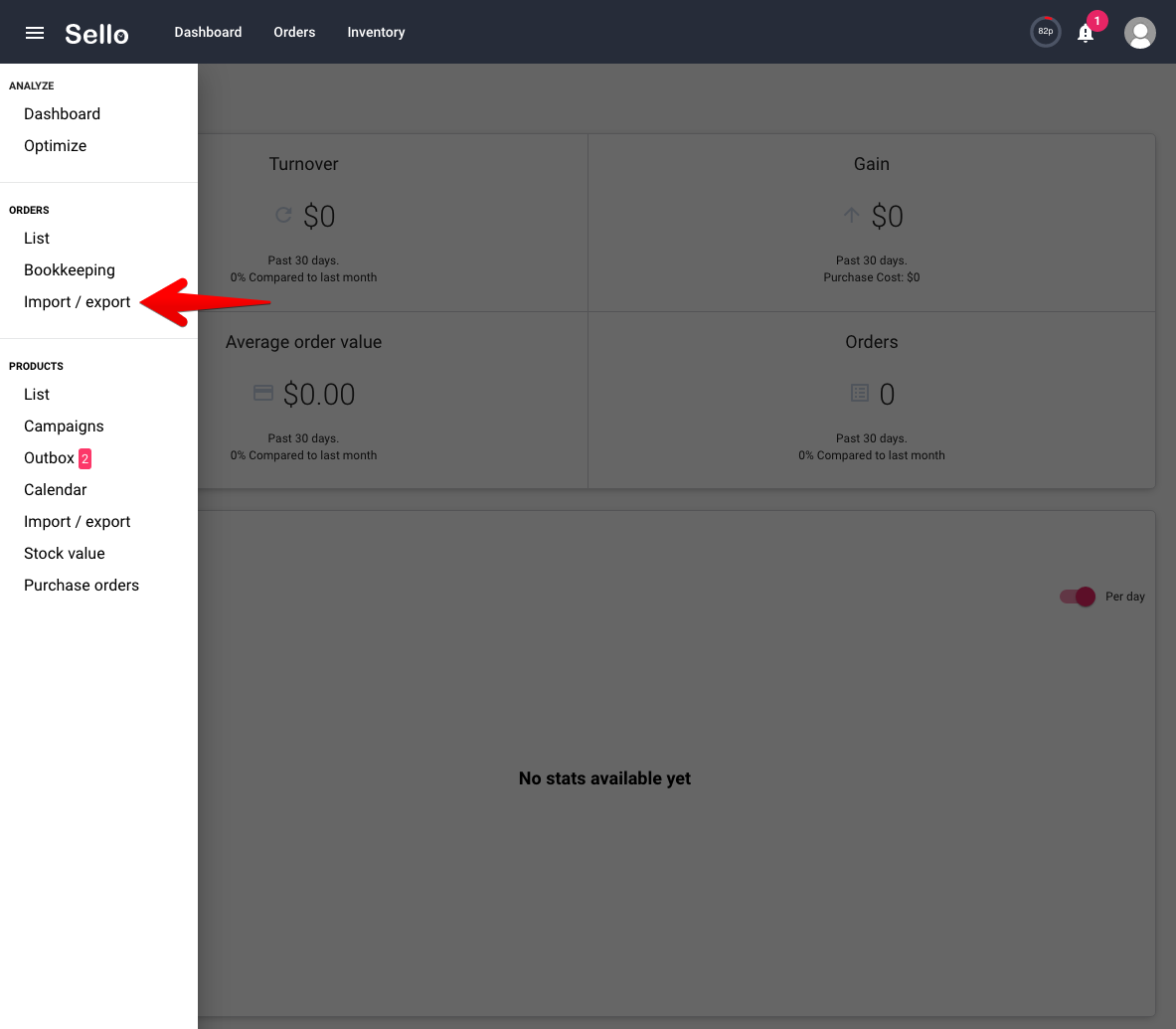Click the 82p progress circle
This screenshot has width=1176, height=1029.
click(x=1045, y=32)
